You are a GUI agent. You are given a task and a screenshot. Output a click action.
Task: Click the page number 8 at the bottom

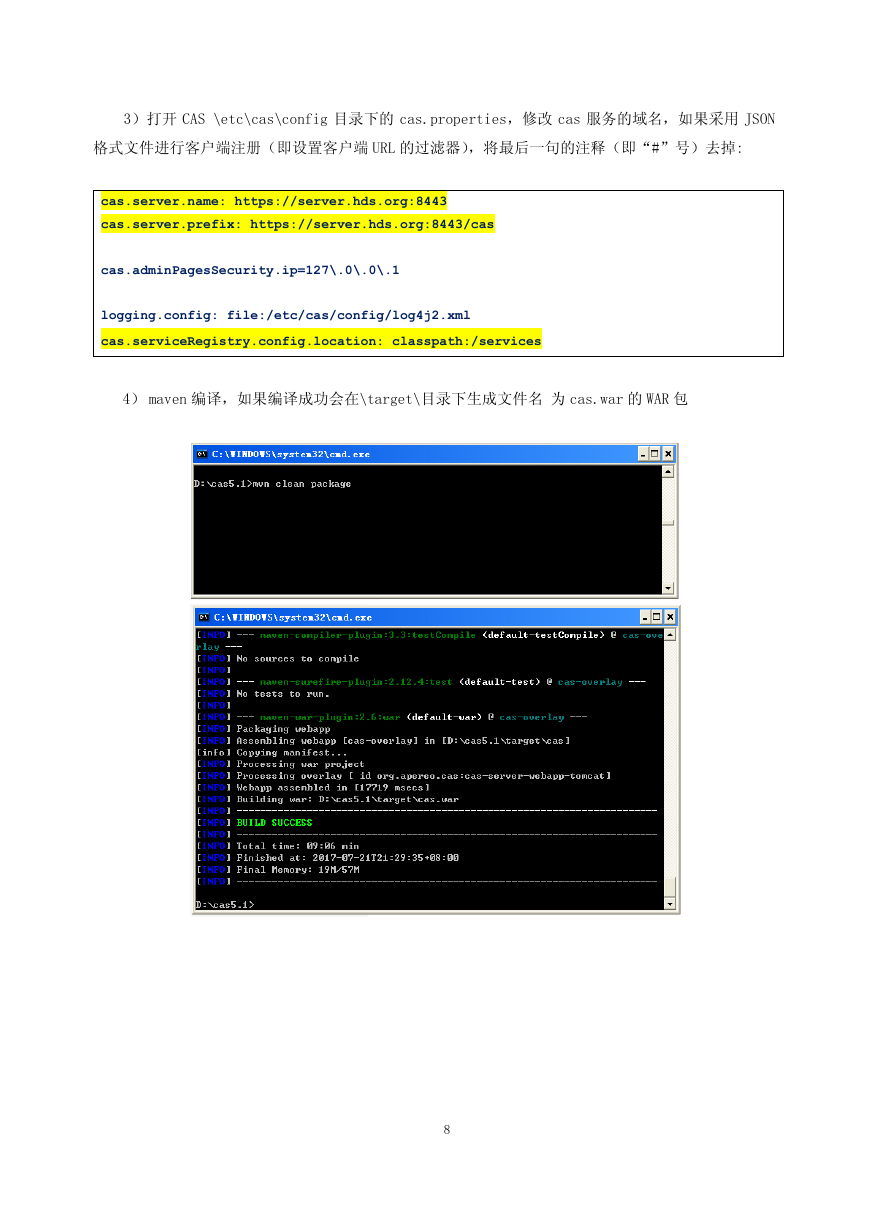[x=447, y=1130]
